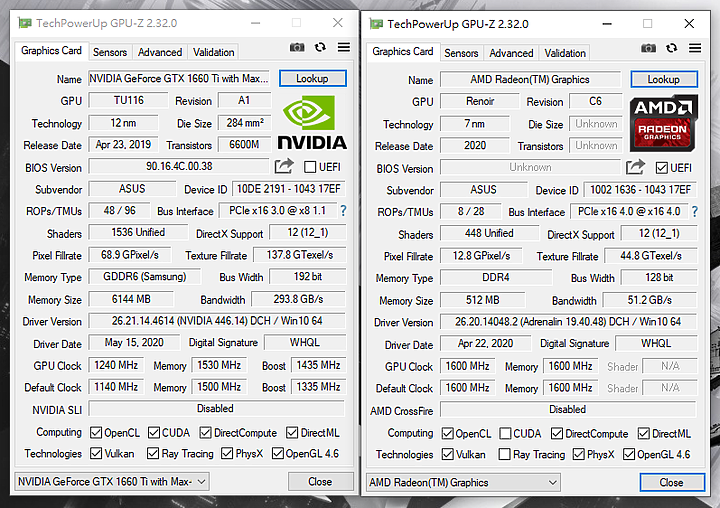Image resolution: width=720 pixels, height=508 pixels.
Task: Click the NVIDIA logo image
Action: [312, 123]
